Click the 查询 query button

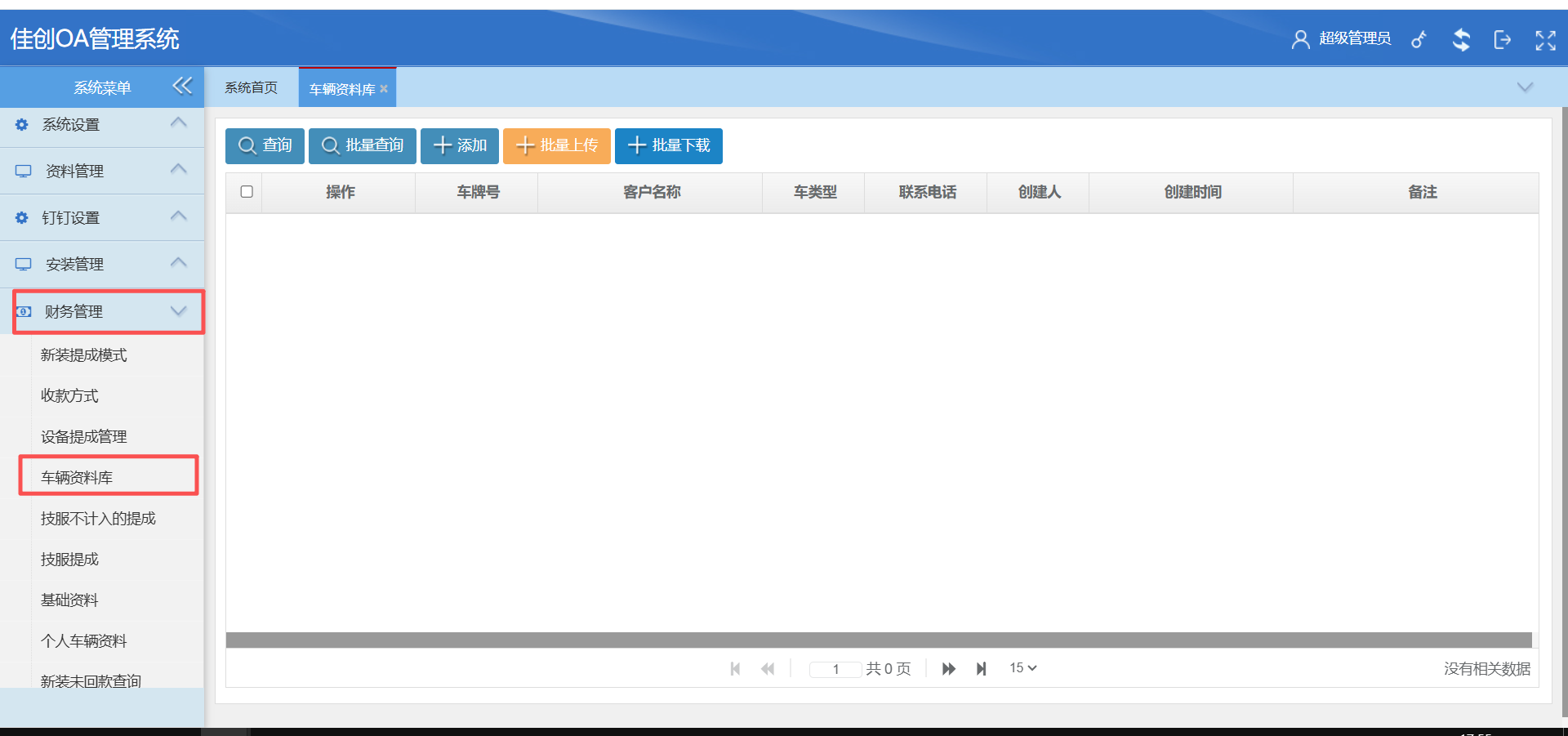click(264, 145)
